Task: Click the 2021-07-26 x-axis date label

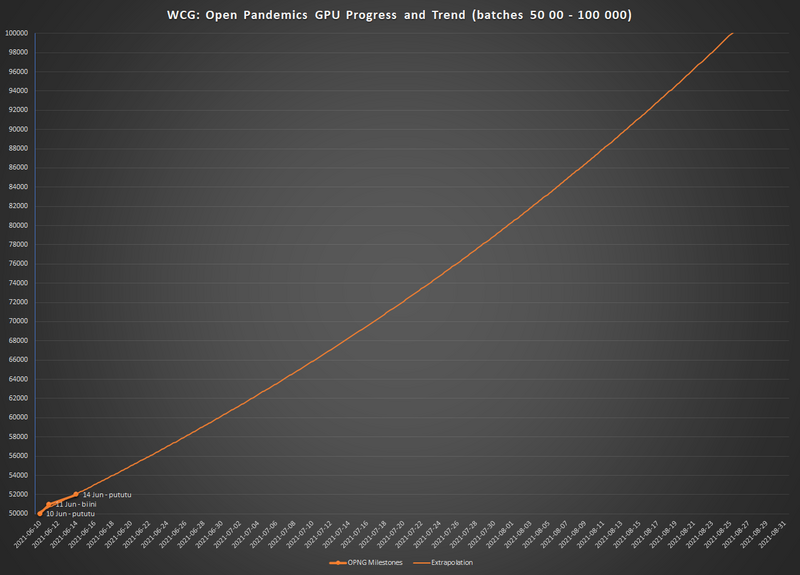Action: pos(445,534)
